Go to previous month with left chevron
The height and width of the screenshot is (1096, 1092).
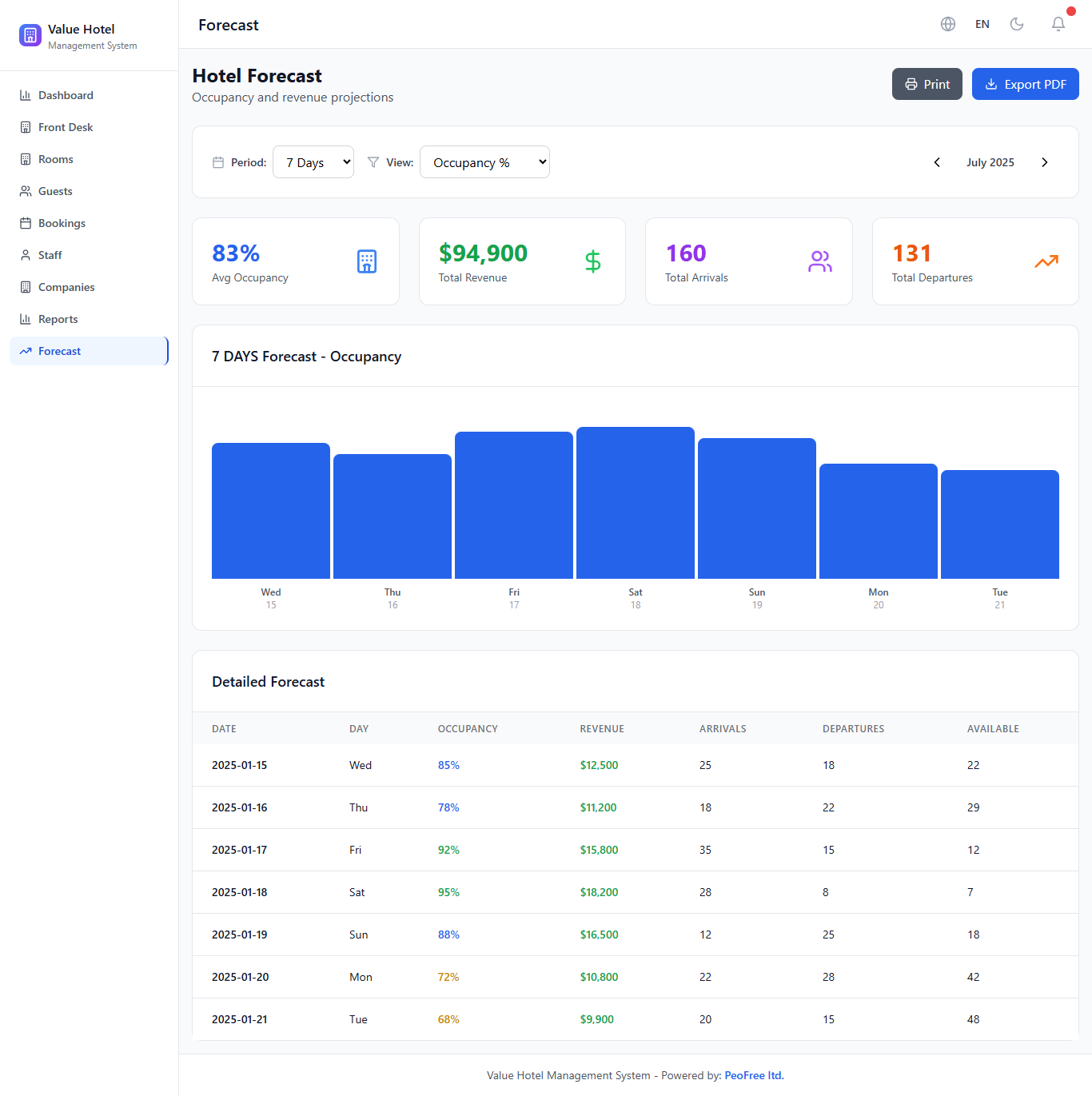point(937,162)
